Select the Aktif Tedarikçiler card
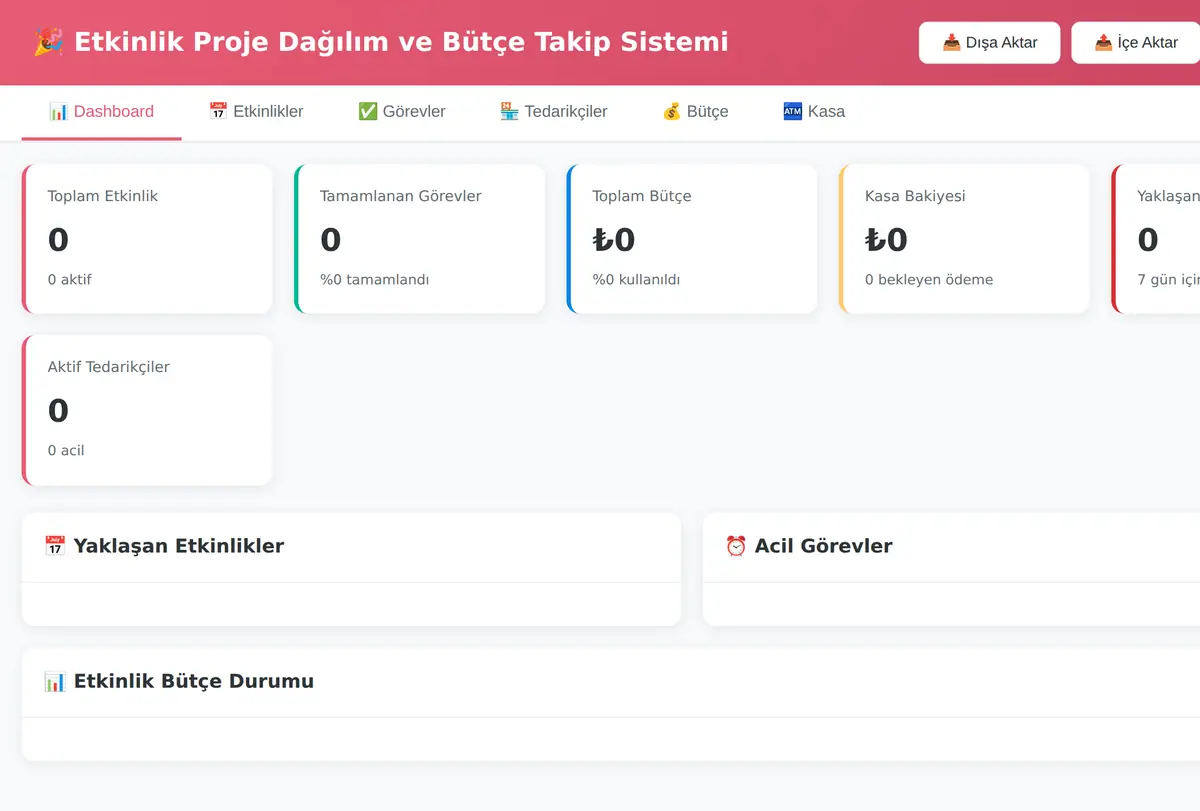Image resolution: width=1200 pixels, height=811 pixels. (147, 410)
